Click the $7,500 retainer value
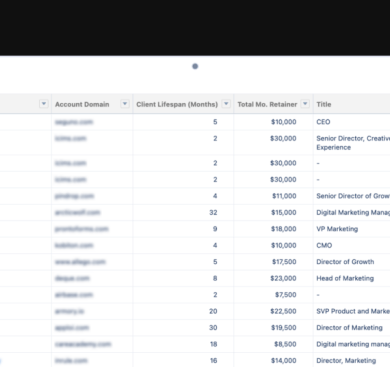This screenshot has width=390, height=367. click(286, 295)
